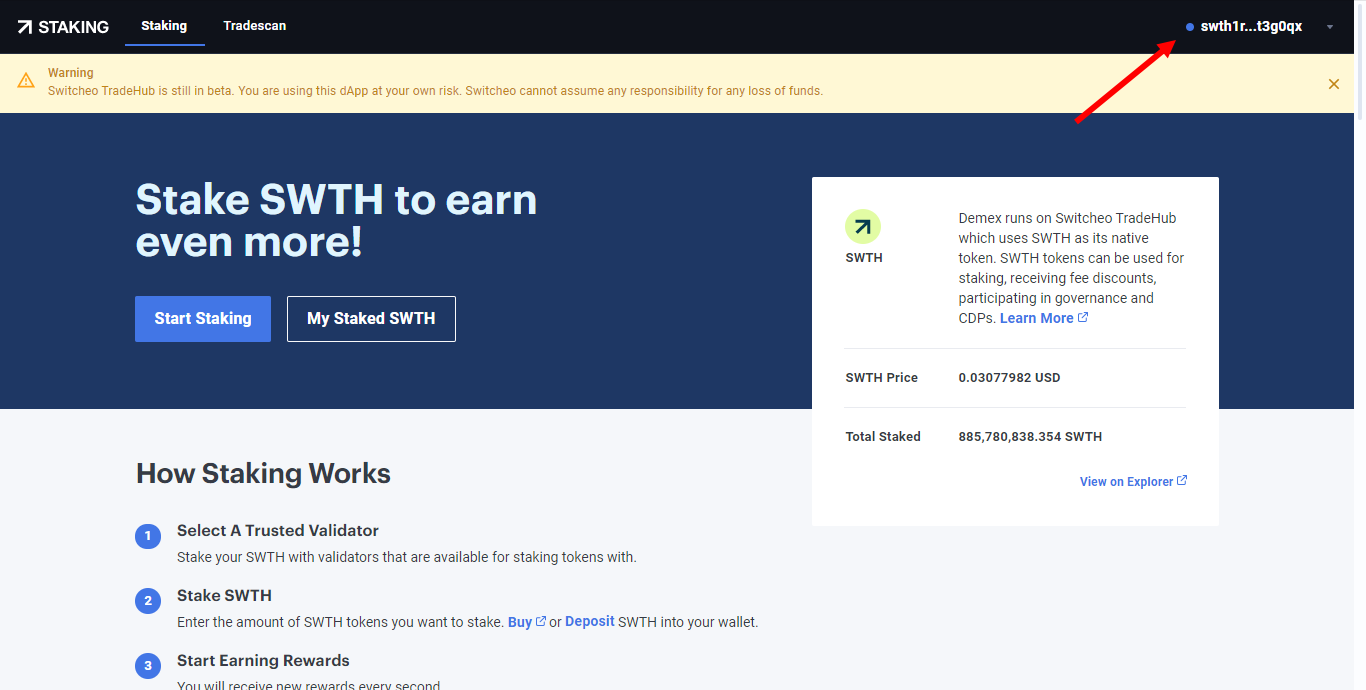The image size is (1366, 690).
Task: Click 'Total Staked' label
Action: [883, 437]
